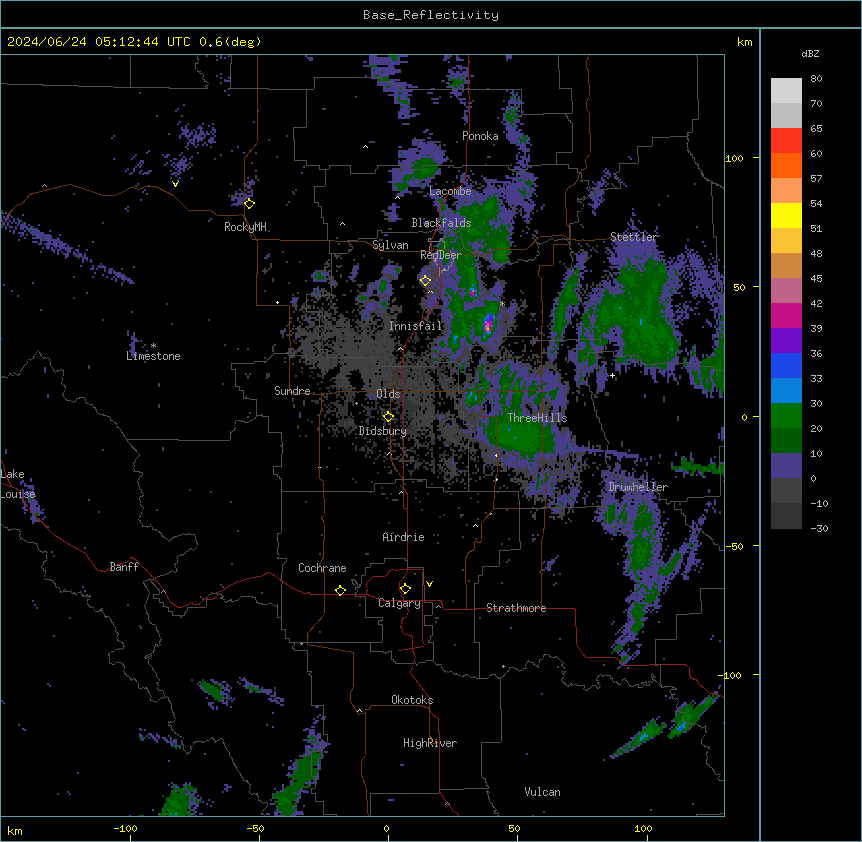This screenshot has height=842, width=862.
Task: Choose the top light gray 70-80 dBZ swatch
Action: tap(786, 91)
